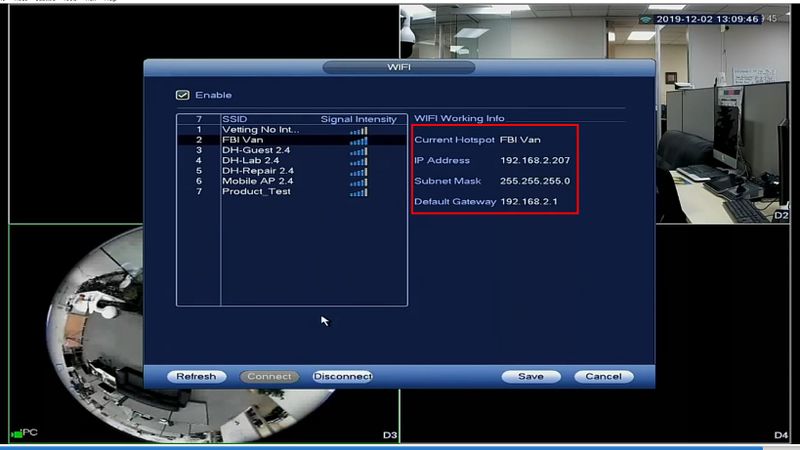Select the D3 fisheye camera view
The height and width of the screenshot is (450, 800).
click(x=204, y=333)
